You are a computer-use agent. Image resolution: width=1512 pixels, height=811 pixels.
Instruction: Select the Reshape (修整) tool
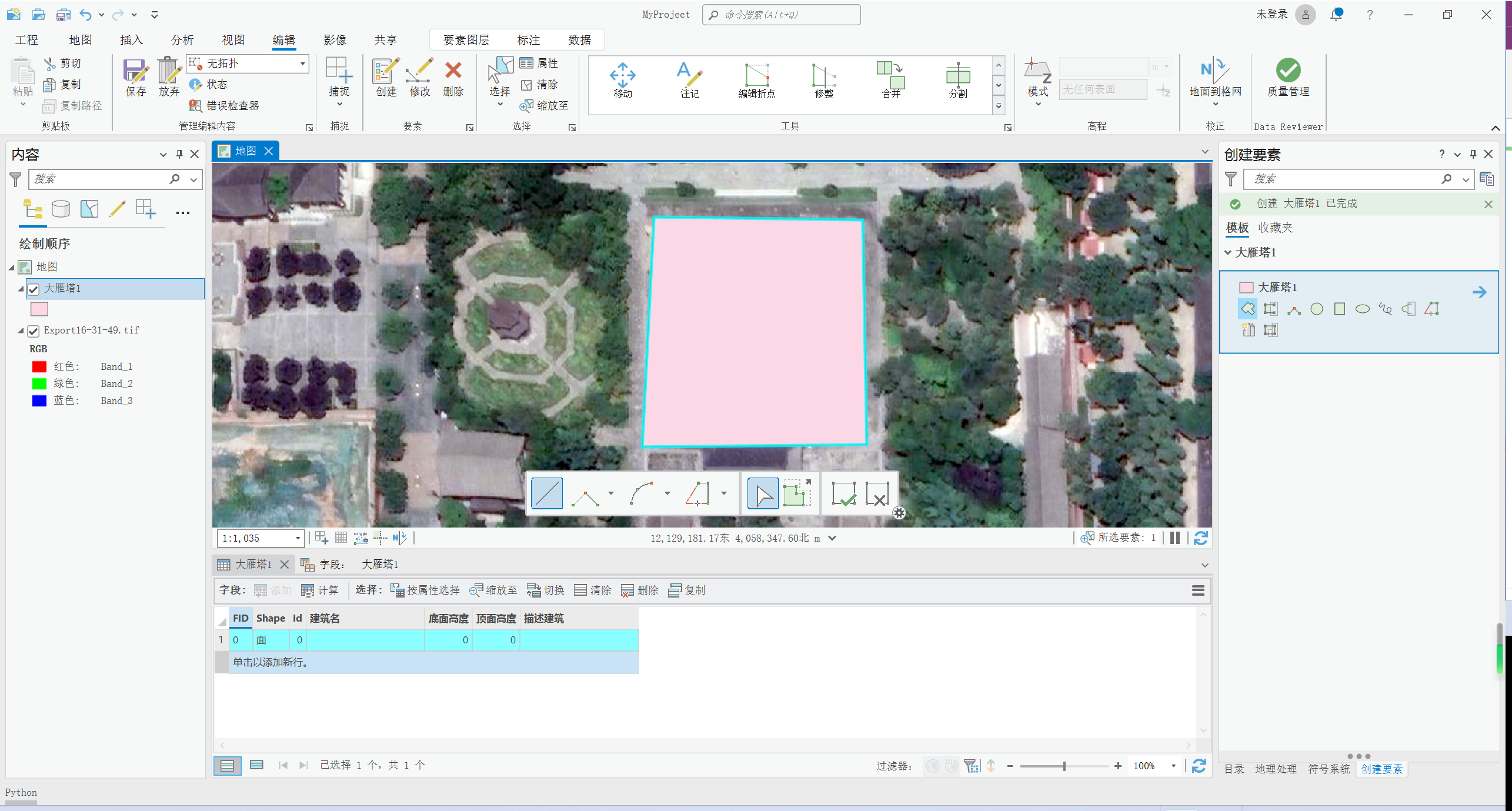coord(824,80)
